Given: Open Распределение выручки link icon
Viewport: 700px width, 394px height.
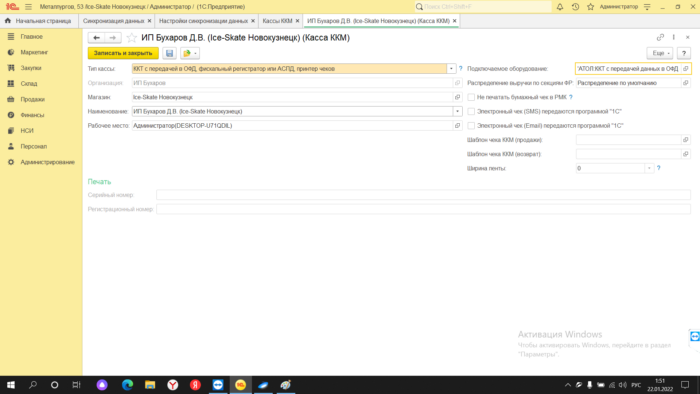Looking at the screenshot, I should pos(686,83).
